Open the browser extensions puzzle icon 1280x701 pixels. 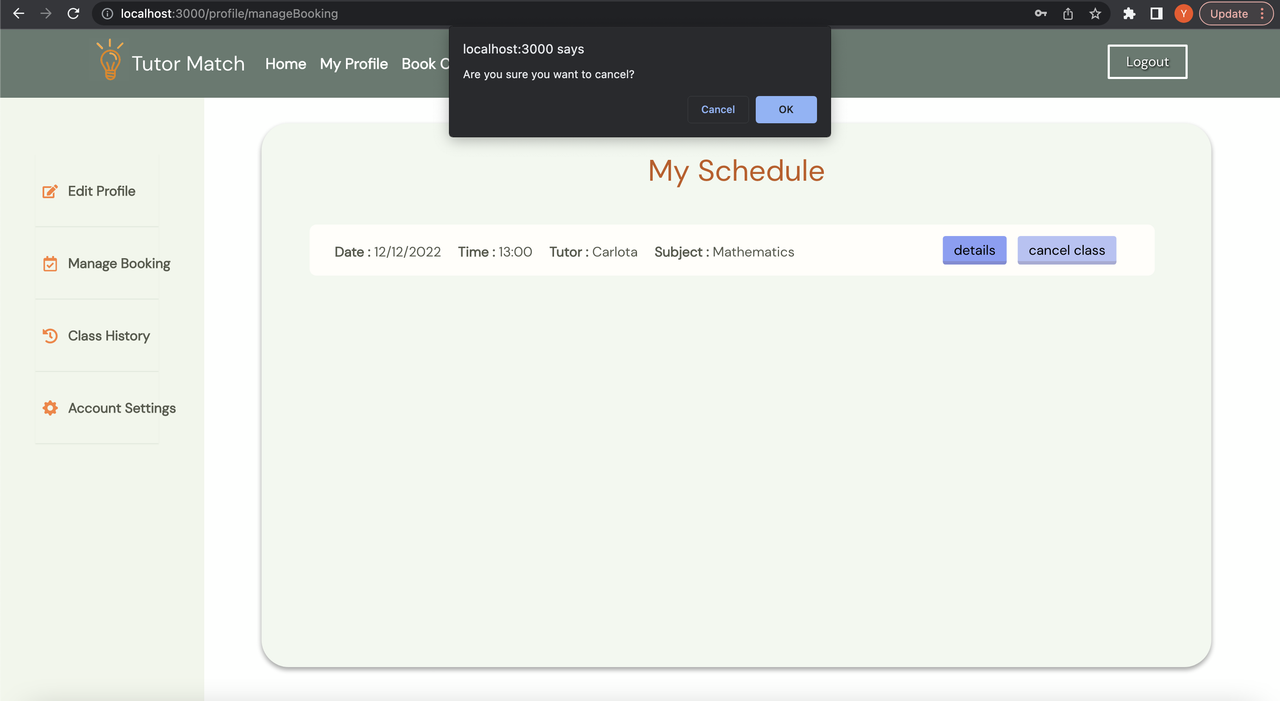(x=1128, y=13)
